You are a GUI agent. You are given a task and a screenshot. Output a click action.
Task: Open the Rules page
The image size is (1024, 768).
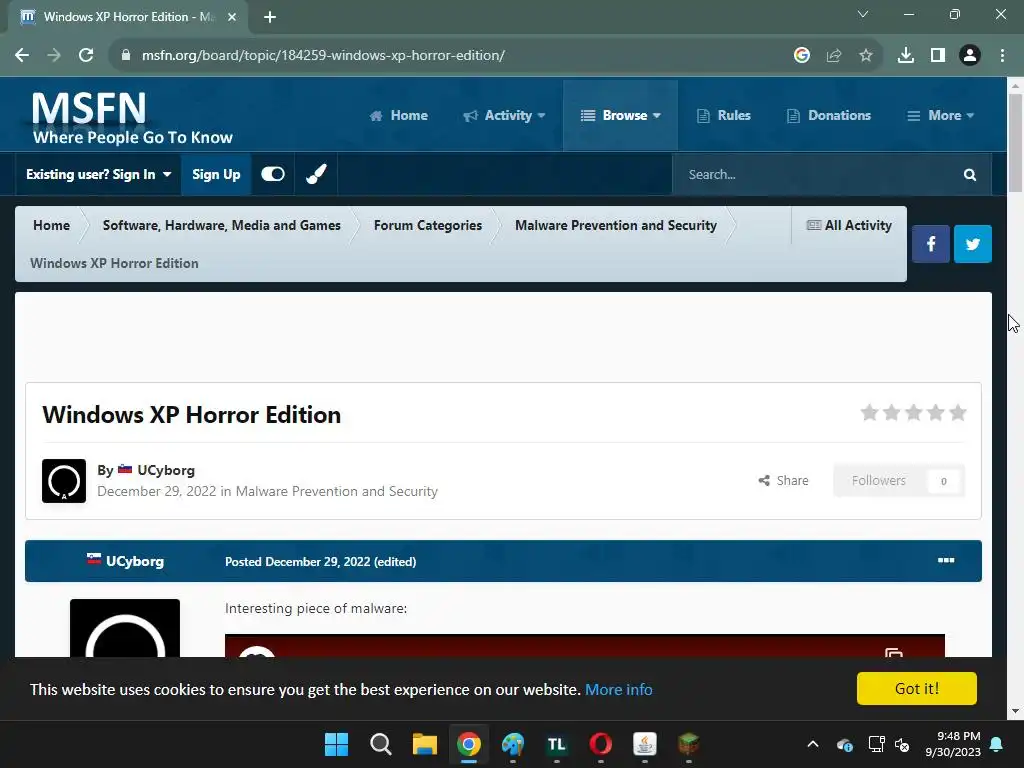tap(724, 116)
